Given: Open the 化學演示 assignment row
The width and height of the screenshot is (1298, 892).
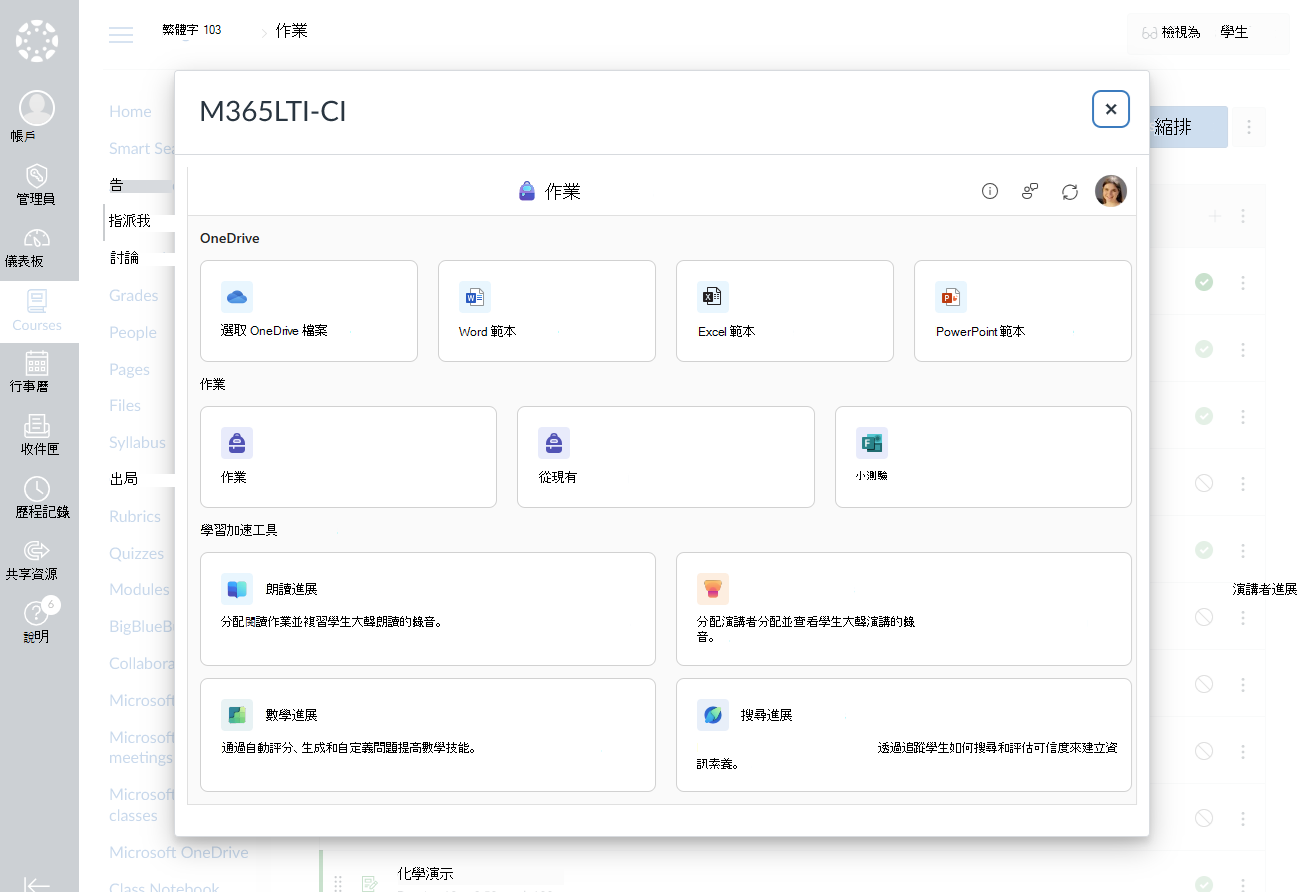Looking at the screenshot, I should (x=425, y=873).
